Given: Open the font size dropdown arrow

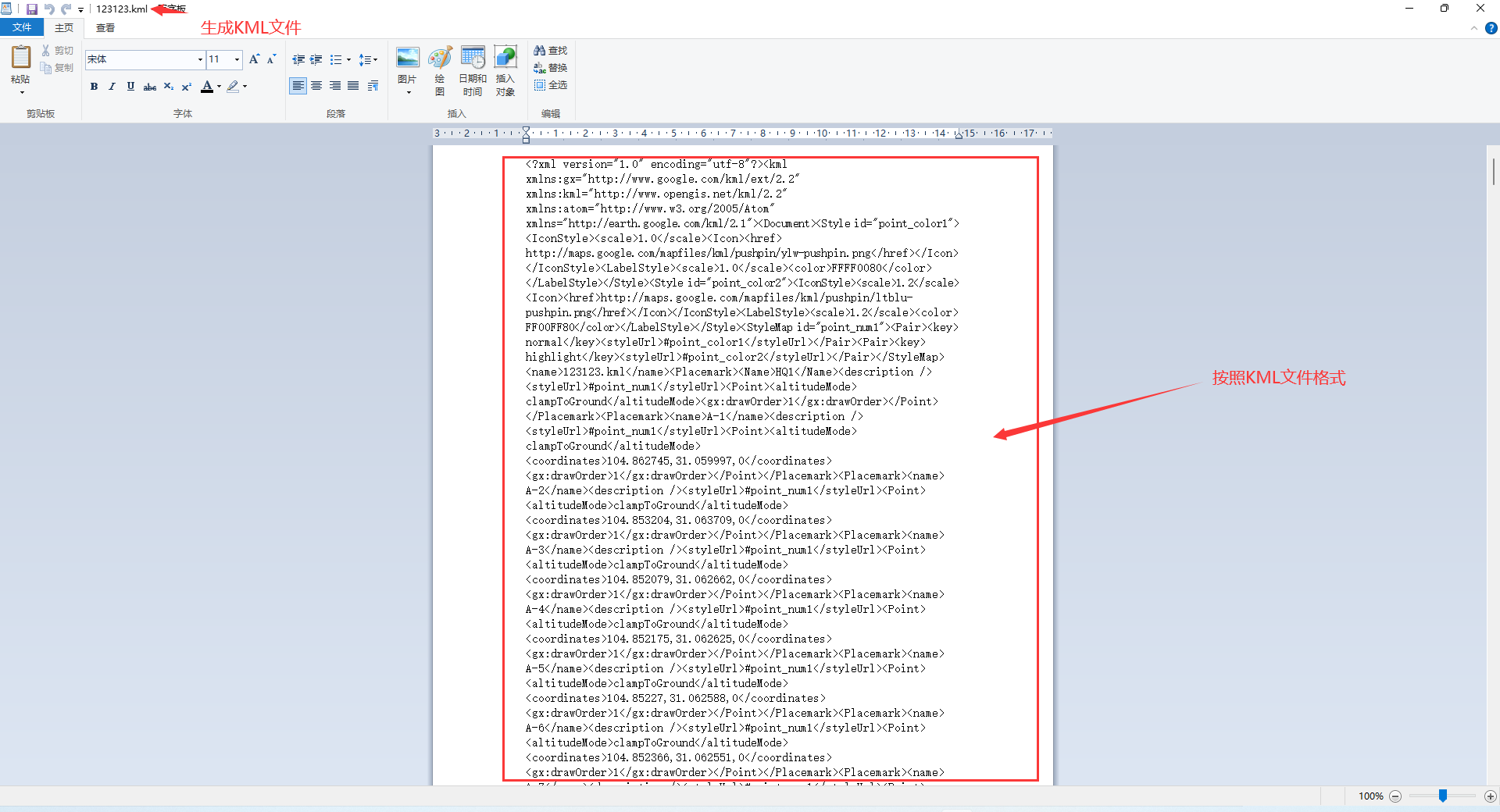Looking at the screenshot, I should click(237, 59).
